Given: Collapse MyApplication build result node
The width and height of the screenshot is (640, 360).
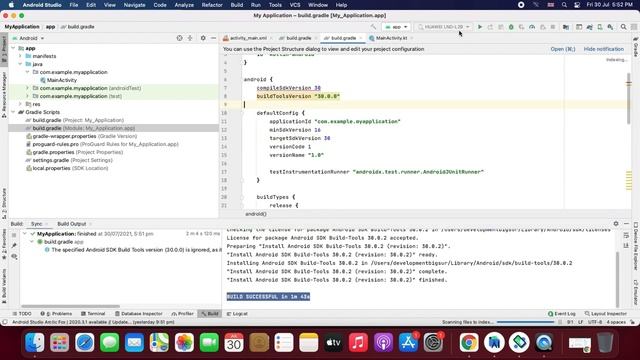Looking at the screenshot, I should click(25, 234).
